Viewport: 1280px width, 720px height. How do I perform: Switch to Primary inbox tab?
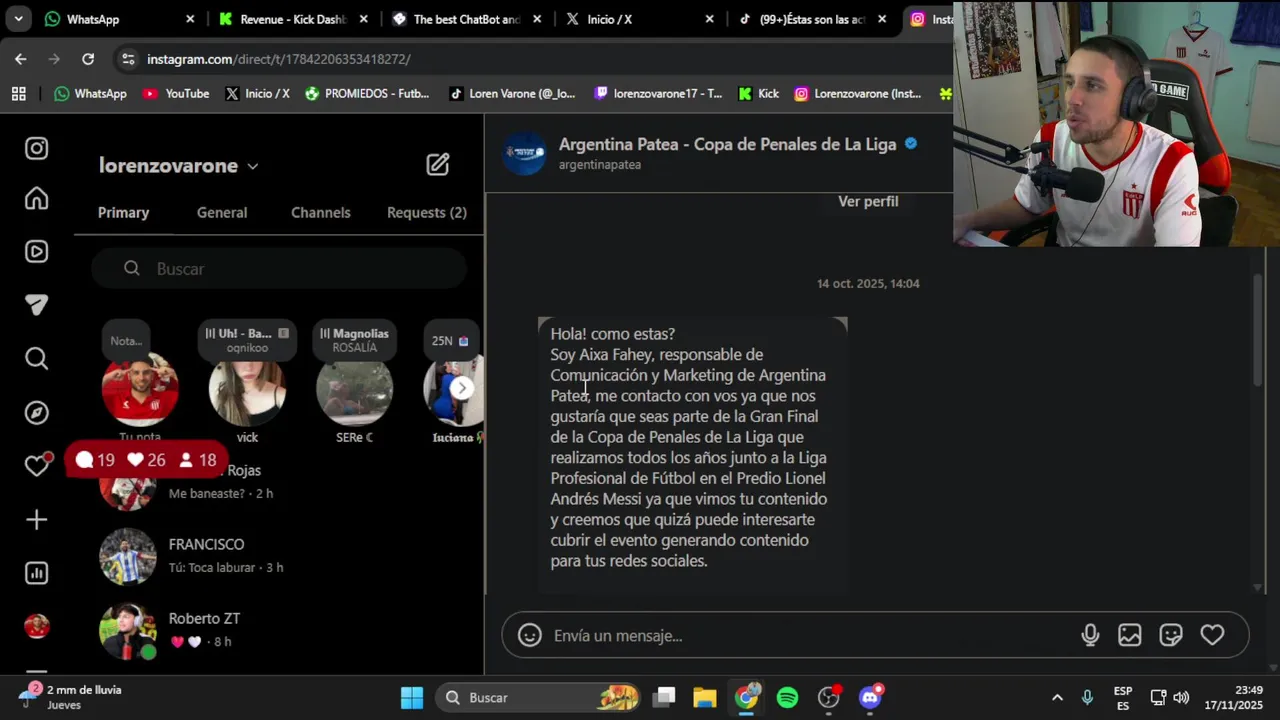123,212
